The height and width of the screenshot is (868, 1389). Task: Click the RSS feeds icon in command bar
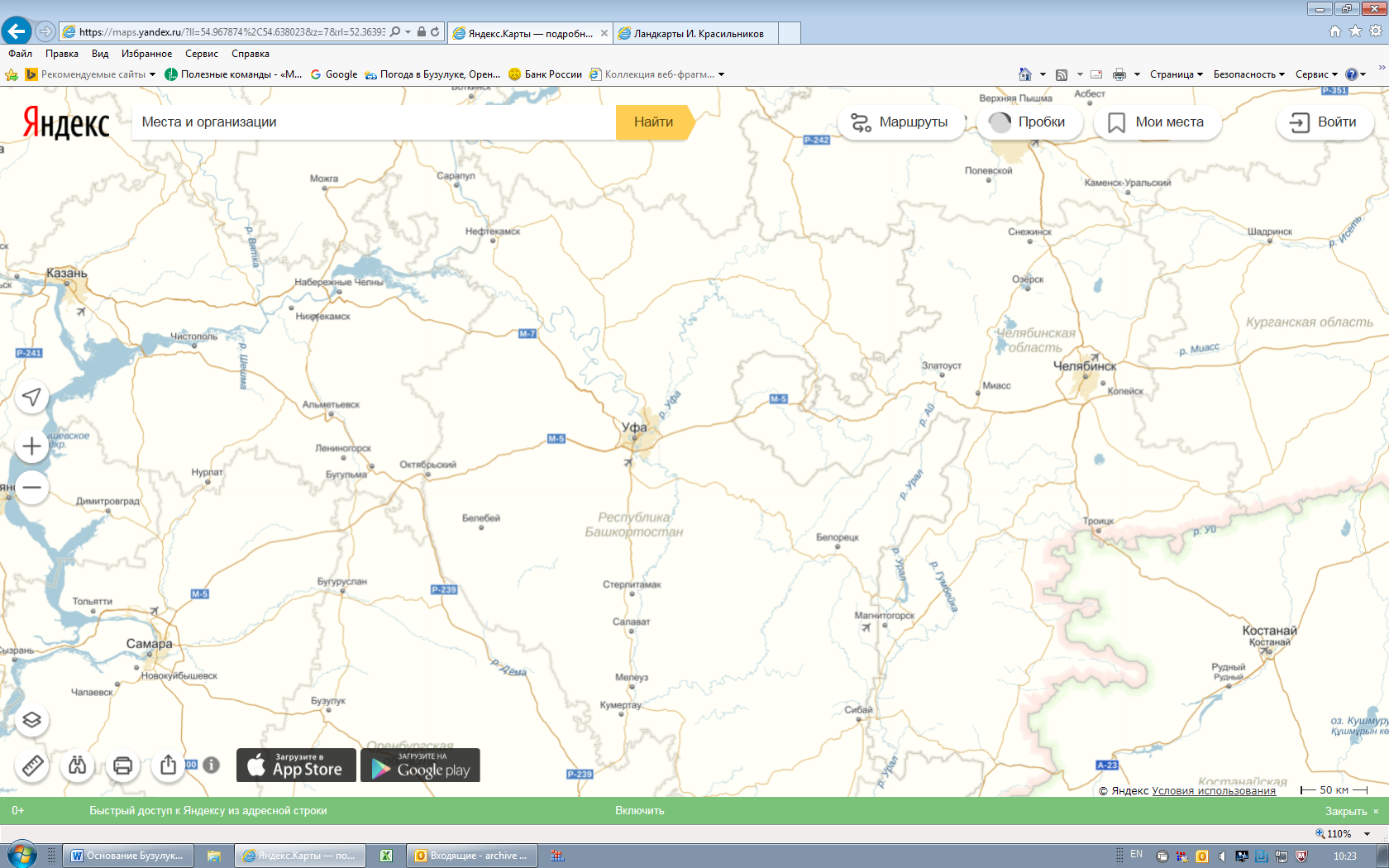click(x=1062, y=74)
